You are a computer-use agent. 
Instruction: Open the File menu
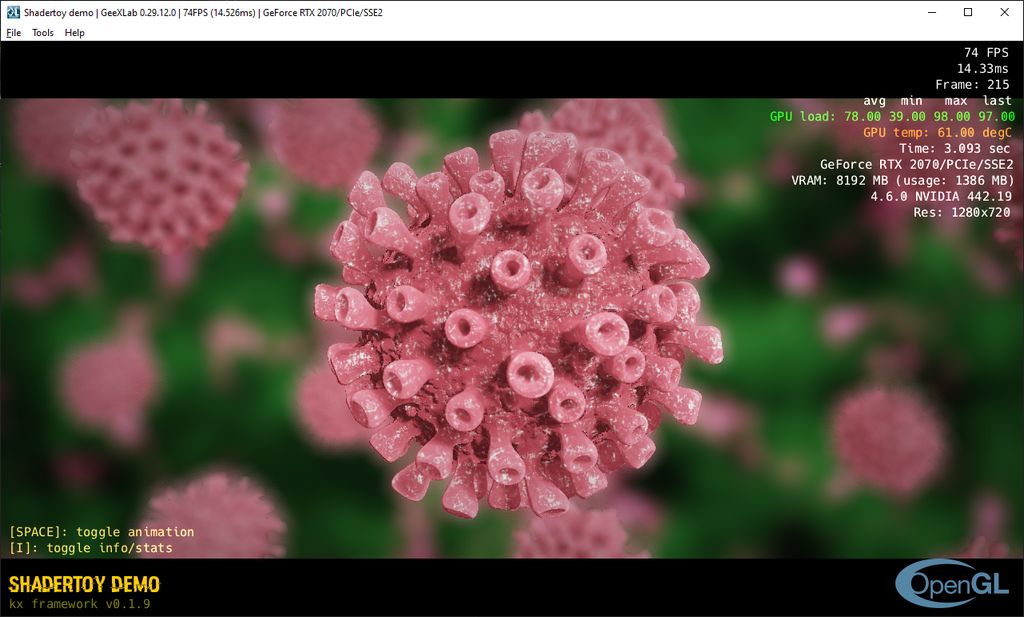(x=14, y=33)
